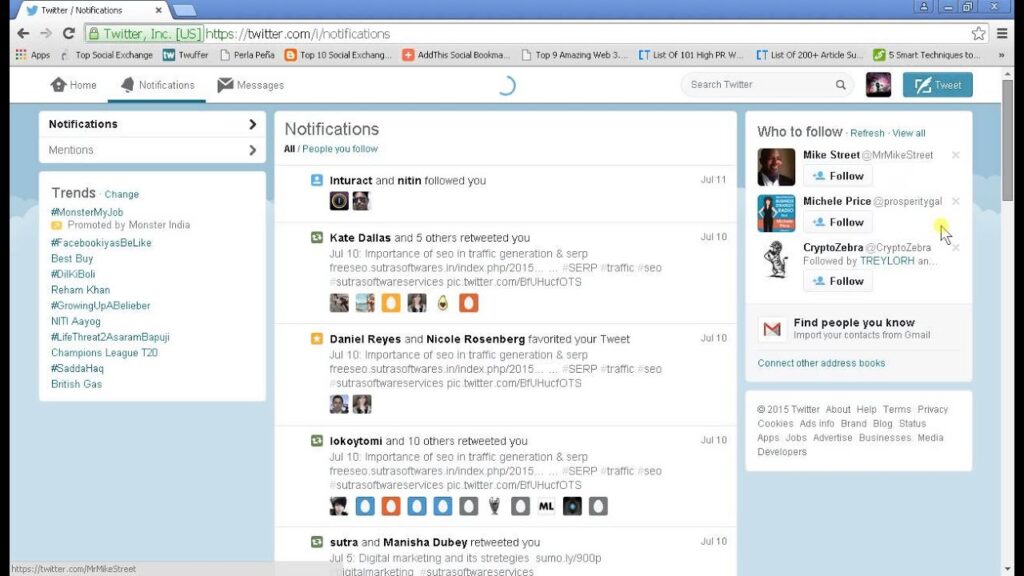Screen dimensions: 1024x576
Task: Change the Trends location
Action: pyautogui.click(x=121, y=194)
